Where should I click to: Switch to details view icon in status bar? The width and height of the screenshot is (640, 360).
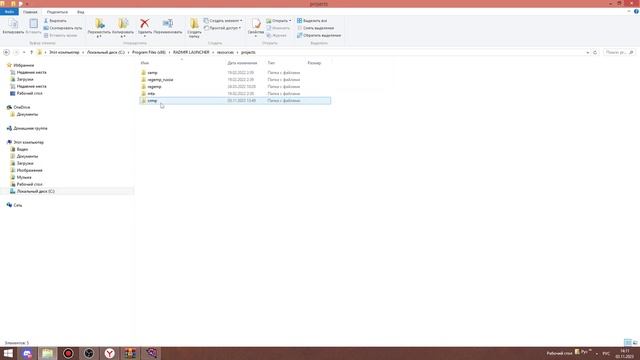pos(628,342)
